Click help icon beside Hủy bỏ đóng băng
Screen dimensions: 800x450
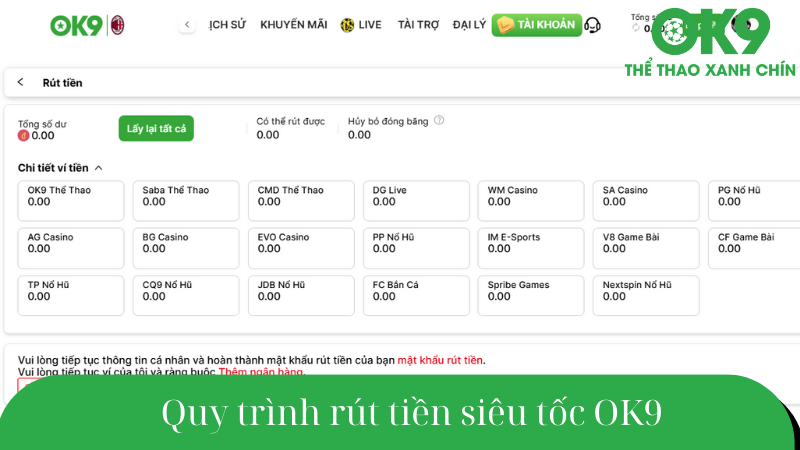[439, 120]
